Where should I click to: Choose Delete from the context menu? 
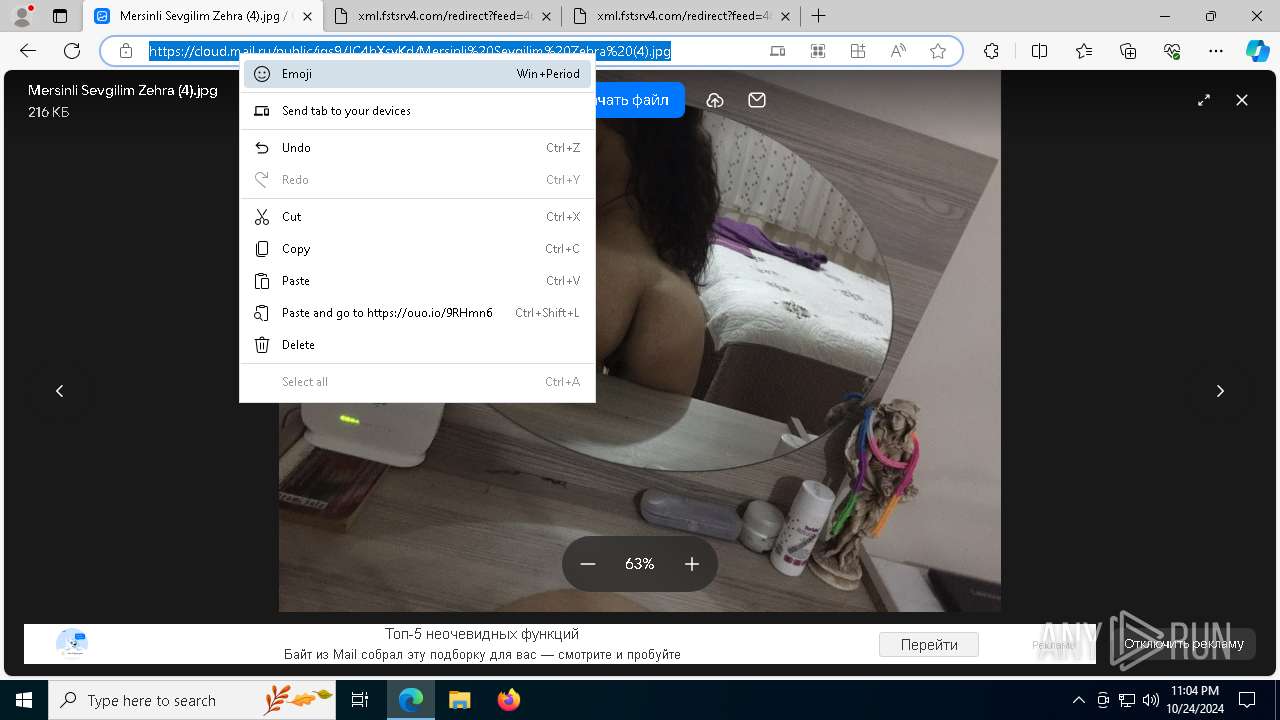click(417, 345)
